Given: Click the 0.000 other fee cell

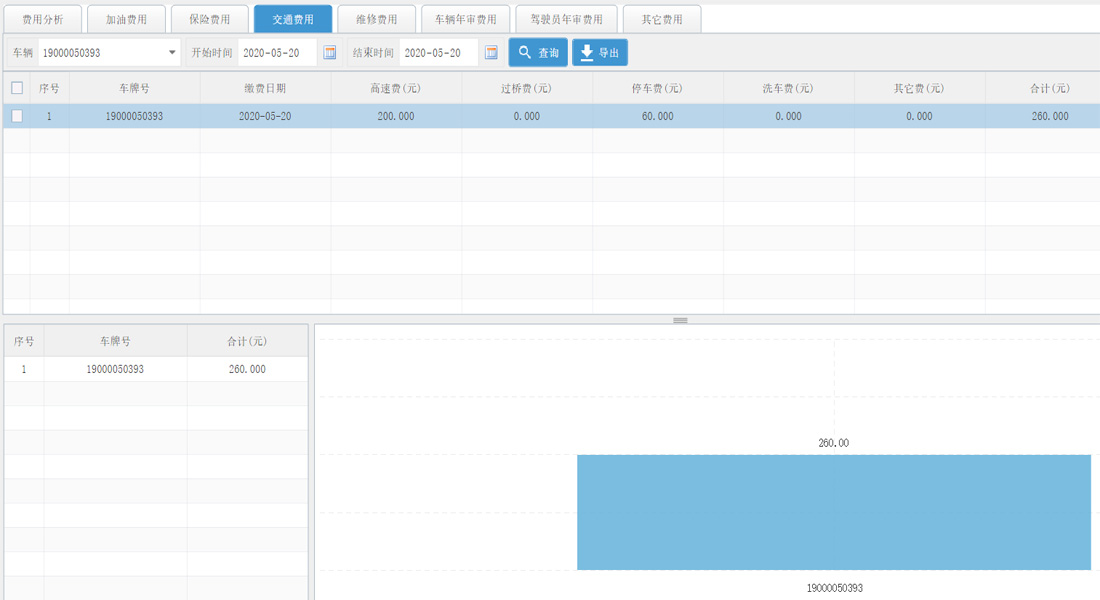Looking at the screenshot, I should pyautogui.click(x=919, y=116).
